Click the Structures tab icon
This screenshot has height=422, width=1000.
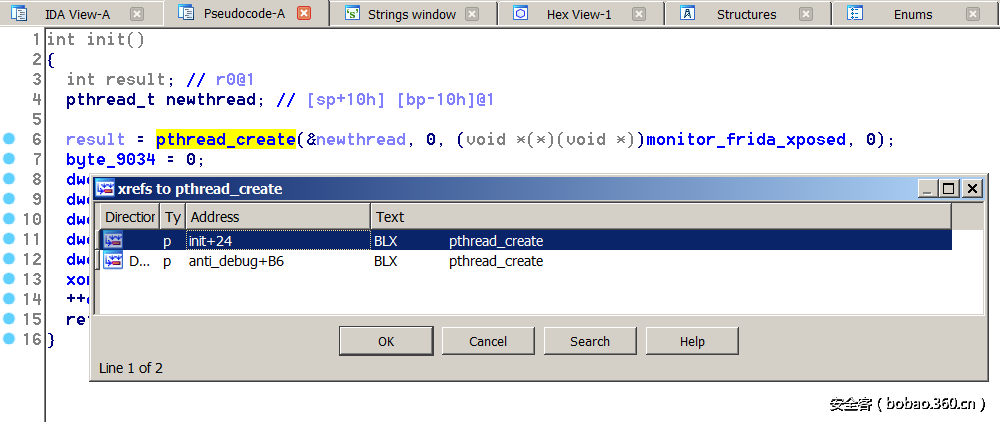click(x=688, y=14)
